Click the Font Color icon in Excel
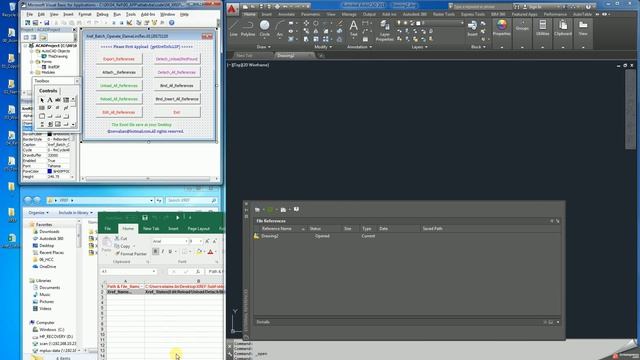This screenshot has width=640, height=360. coord(211,252)
